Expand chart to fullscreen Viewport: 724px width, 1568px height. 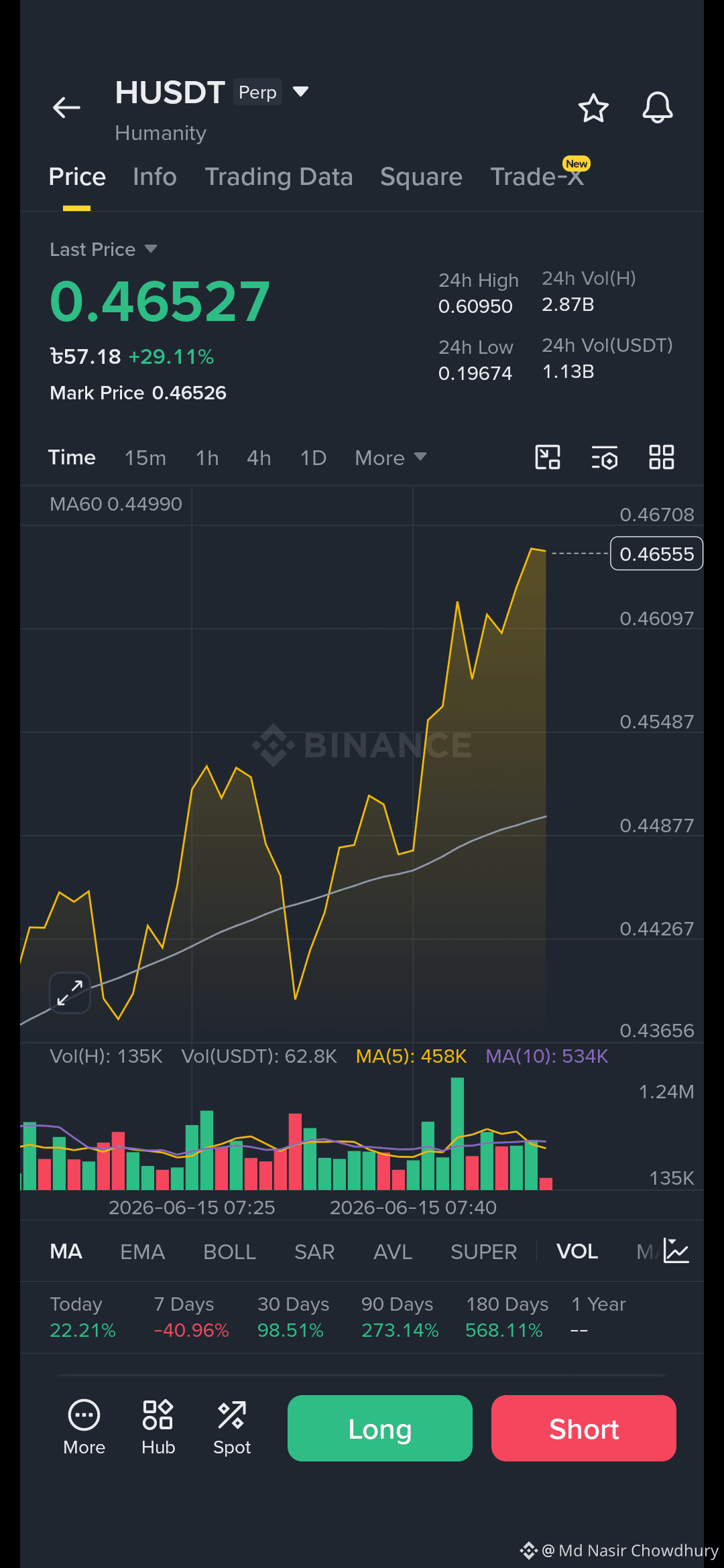70,992
